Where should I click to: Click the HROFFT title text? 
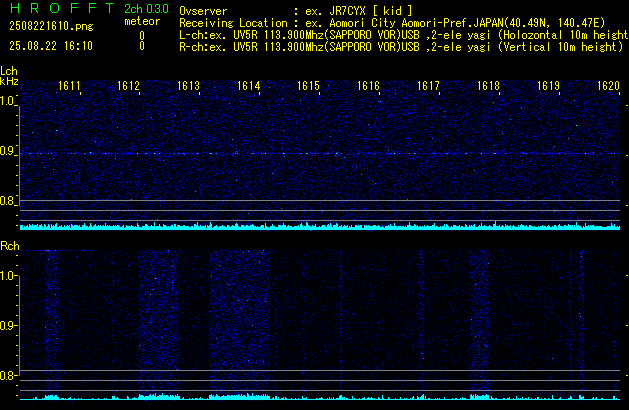(62, 8)
